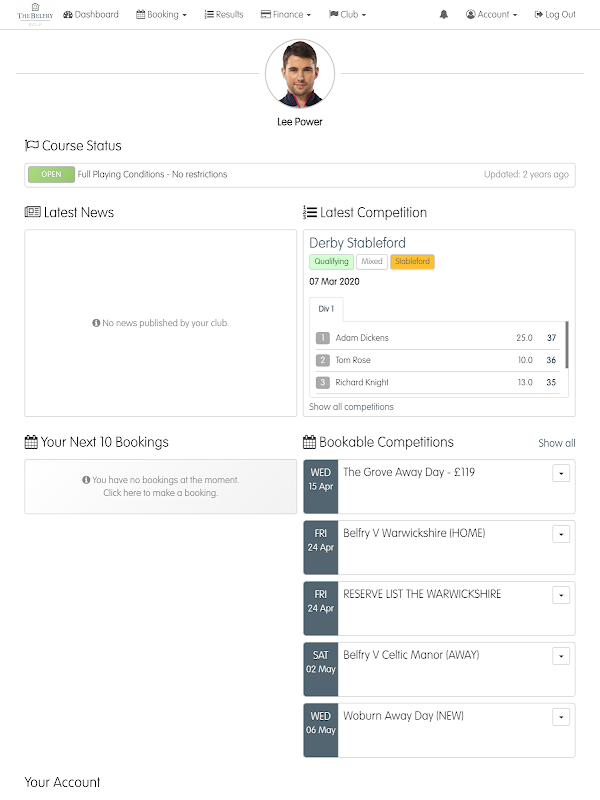
Task: Click the Latest News newspaper icon
Action: (32, 212)
